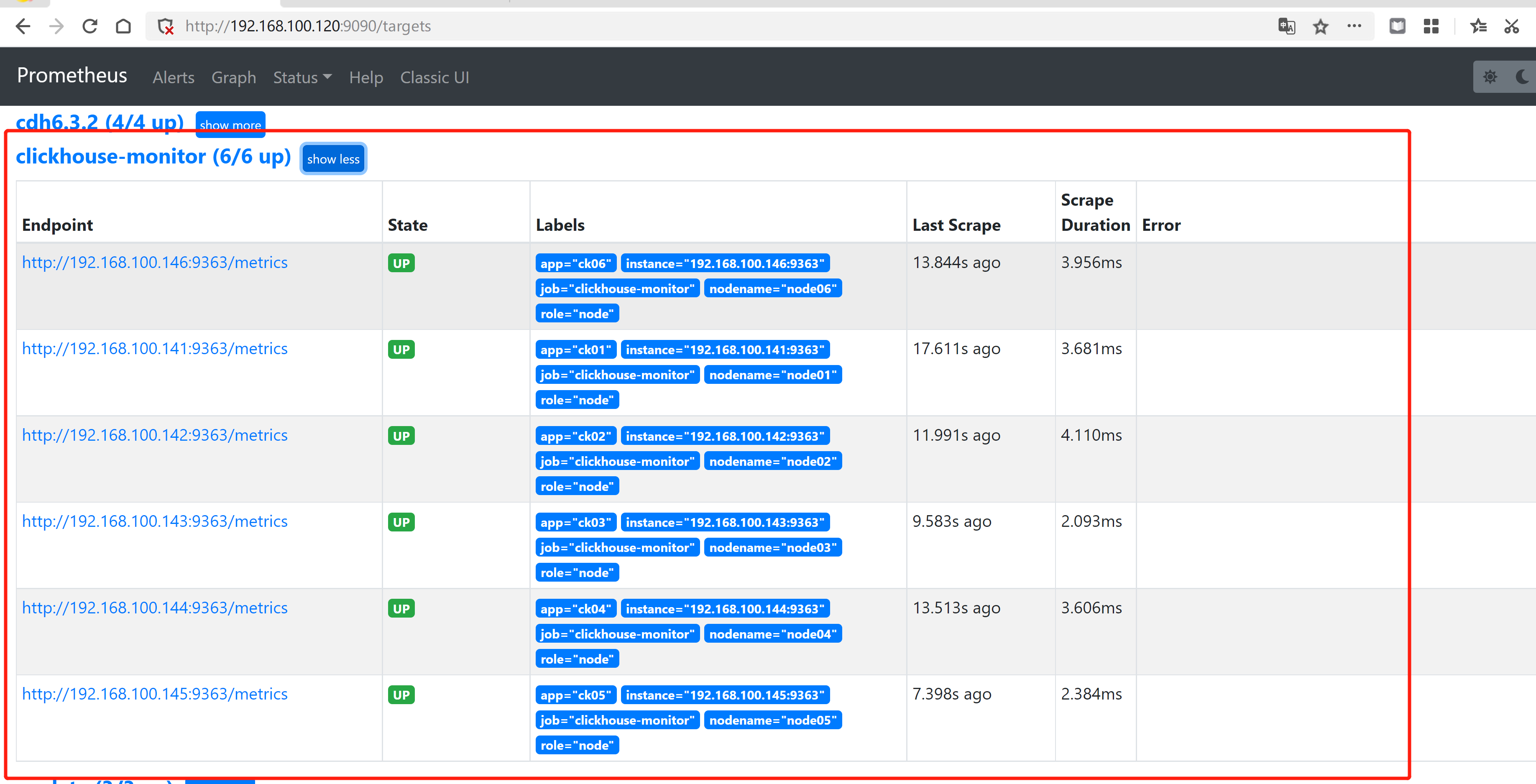
Task: Open the browser reading list icon
Action: pos(1397,26)
